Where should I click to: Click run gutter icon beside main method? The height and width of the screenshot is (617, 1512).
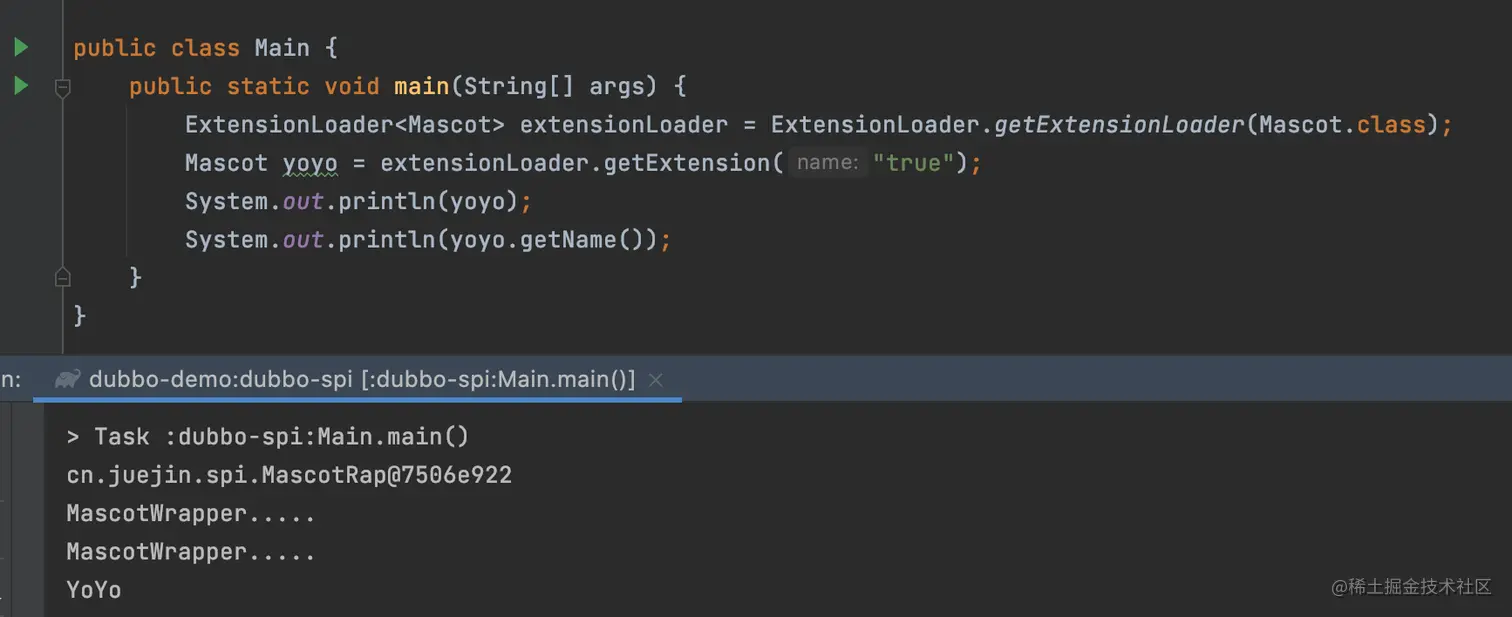21,86
